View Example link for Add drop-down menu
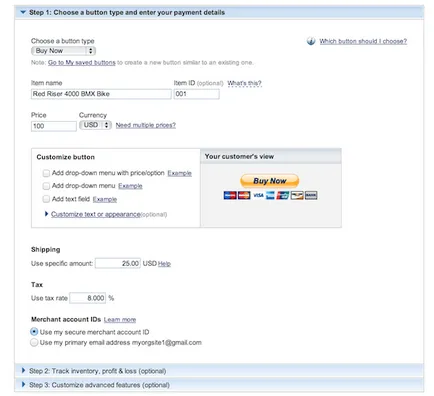Viewport: 434px width, 396px height. 130,186
